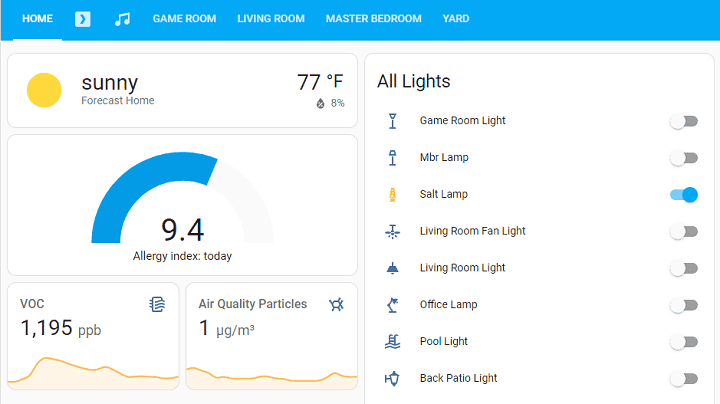Screen dimensions: 720x404
Task: Open the chevron arrow tab
Action: click(x=83, y=19)
